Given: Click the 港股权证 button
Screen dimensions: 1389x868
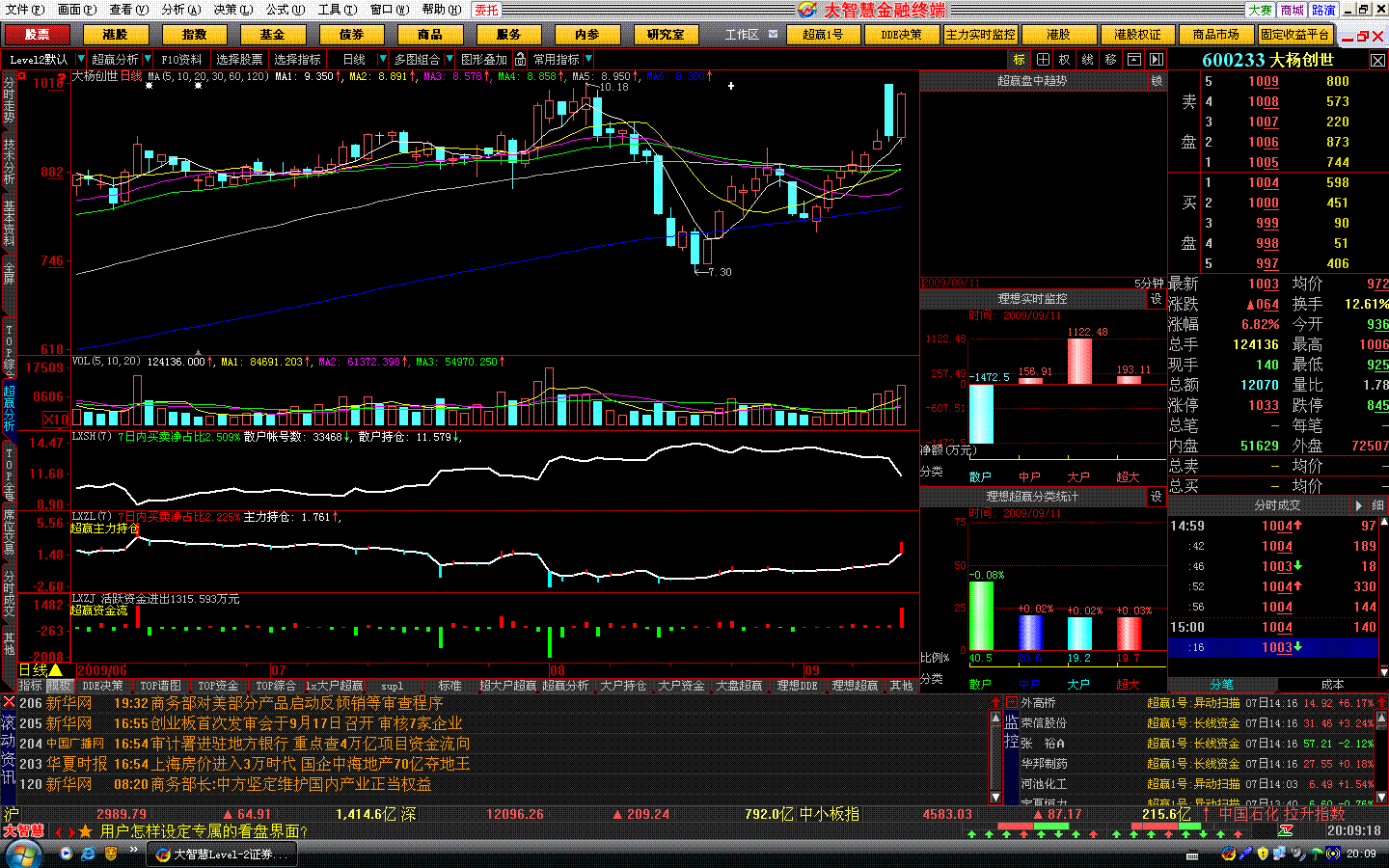Looking at the screenshot, I should [1137, 35].
